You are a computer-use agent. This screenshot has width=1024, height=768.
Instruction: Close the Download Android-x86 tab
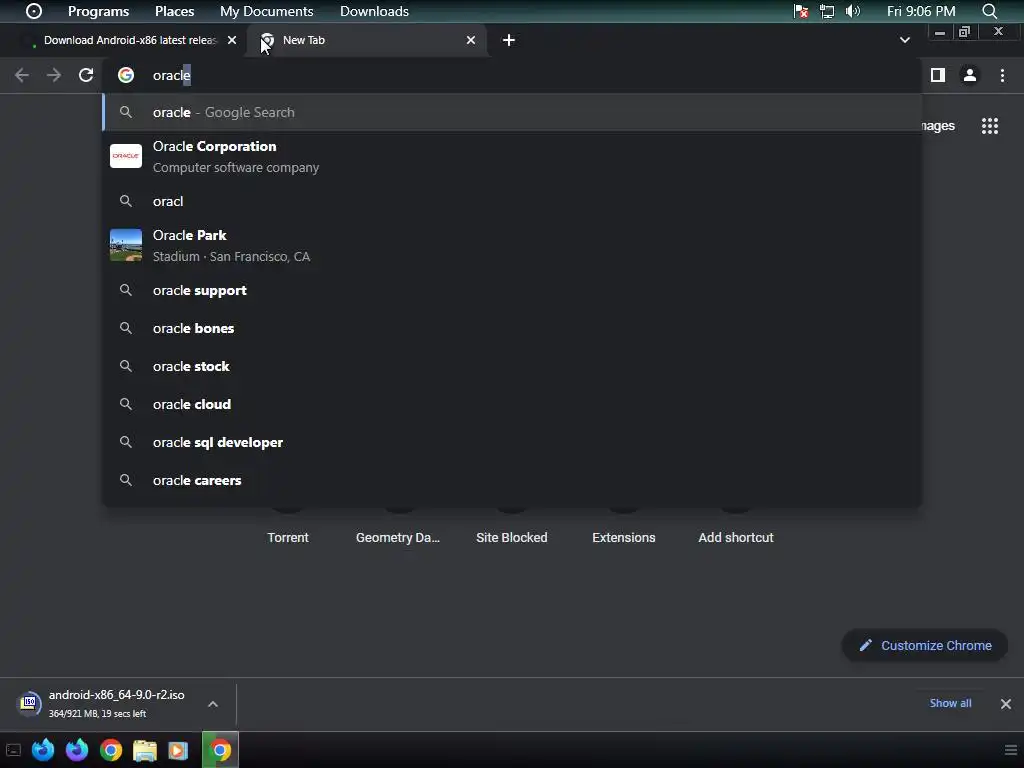click(x=232, y=40)
